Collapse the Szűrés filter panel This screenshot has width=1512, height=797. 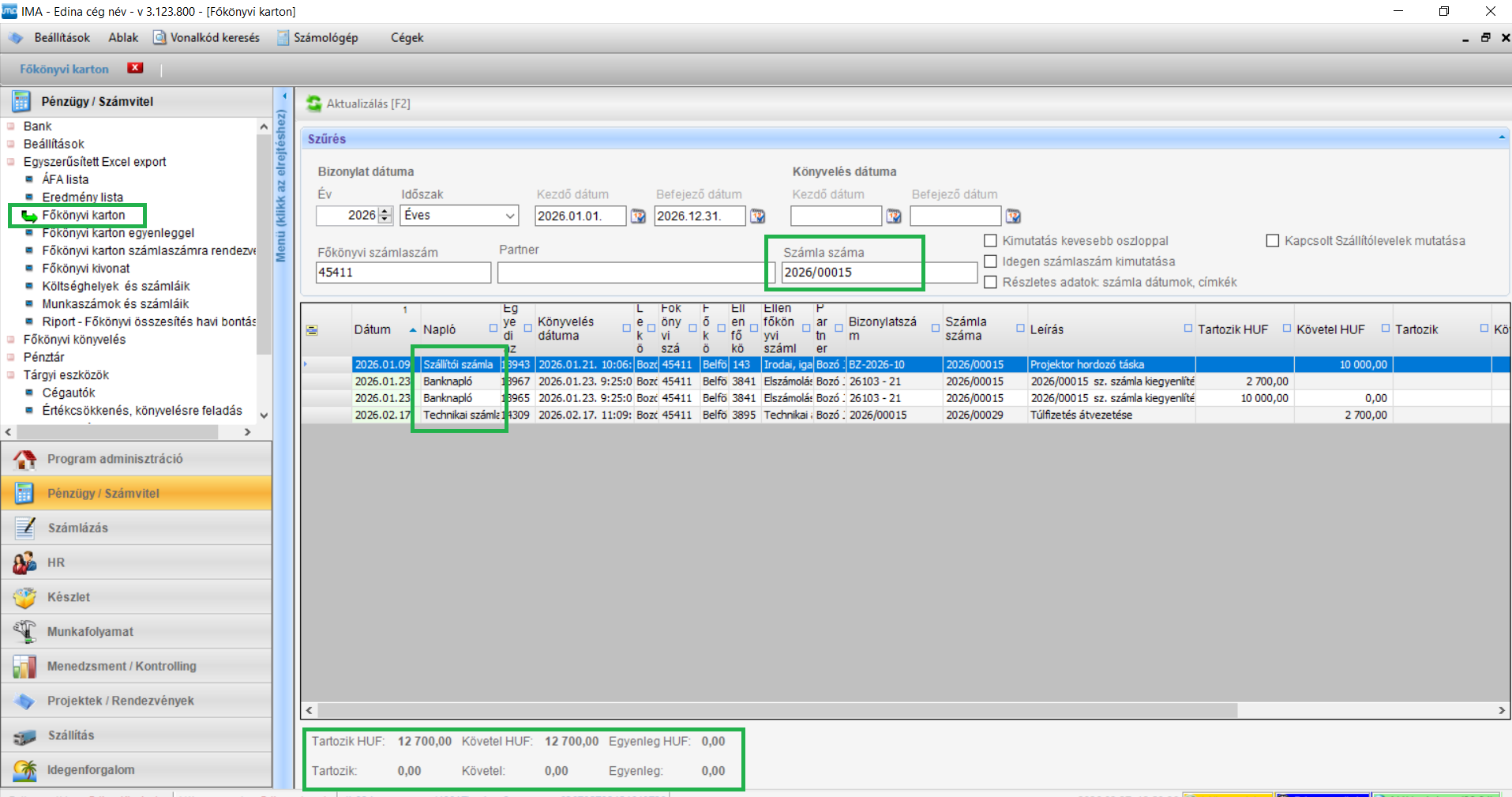1501,138
